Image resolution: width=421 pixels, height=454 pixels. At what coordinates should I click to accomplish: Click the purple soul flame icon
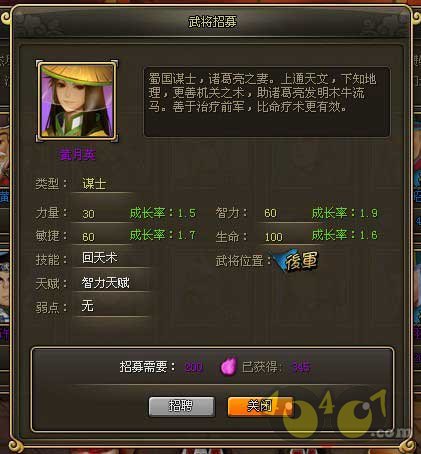pos(228,366)
